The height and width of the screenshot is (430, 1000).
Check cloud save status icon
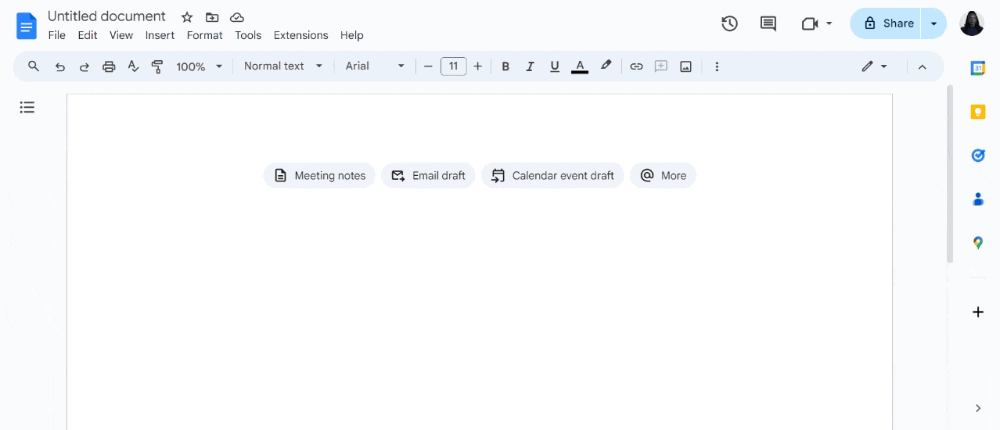coord(237,17)
